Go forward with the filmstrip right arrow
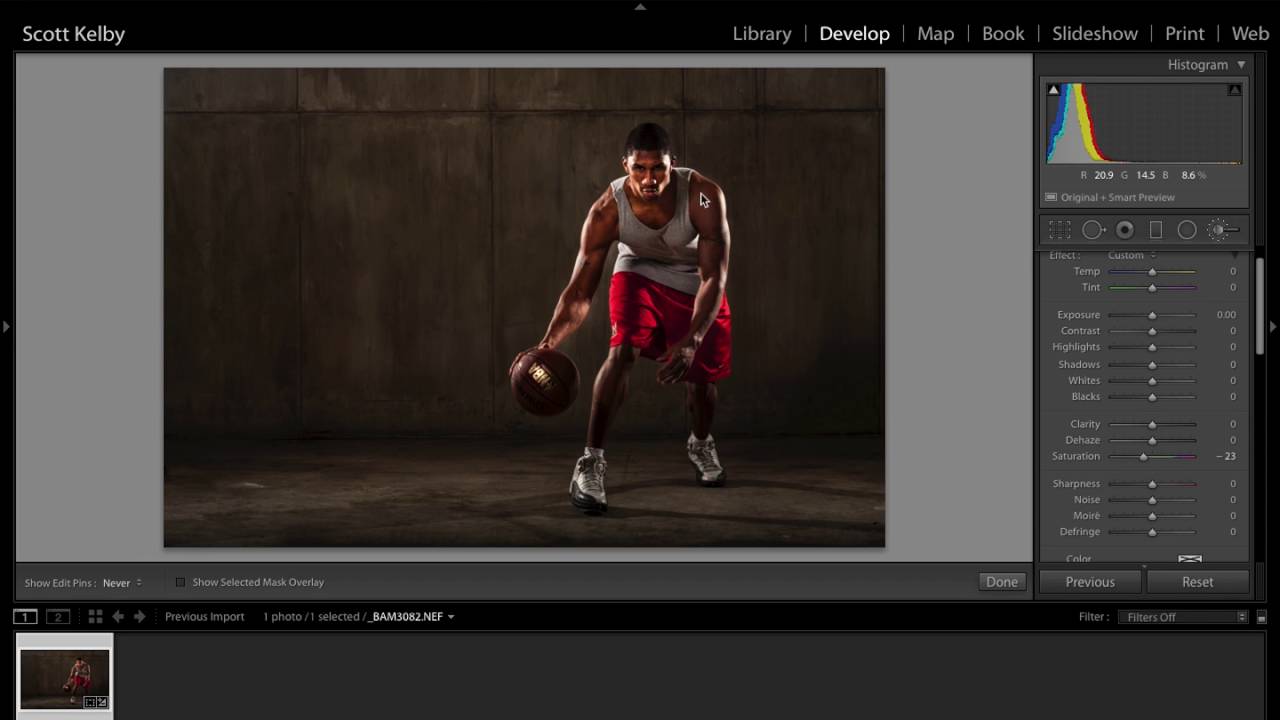The height and width of the screenshot is (720, 1280). click(x=140, y=617)
